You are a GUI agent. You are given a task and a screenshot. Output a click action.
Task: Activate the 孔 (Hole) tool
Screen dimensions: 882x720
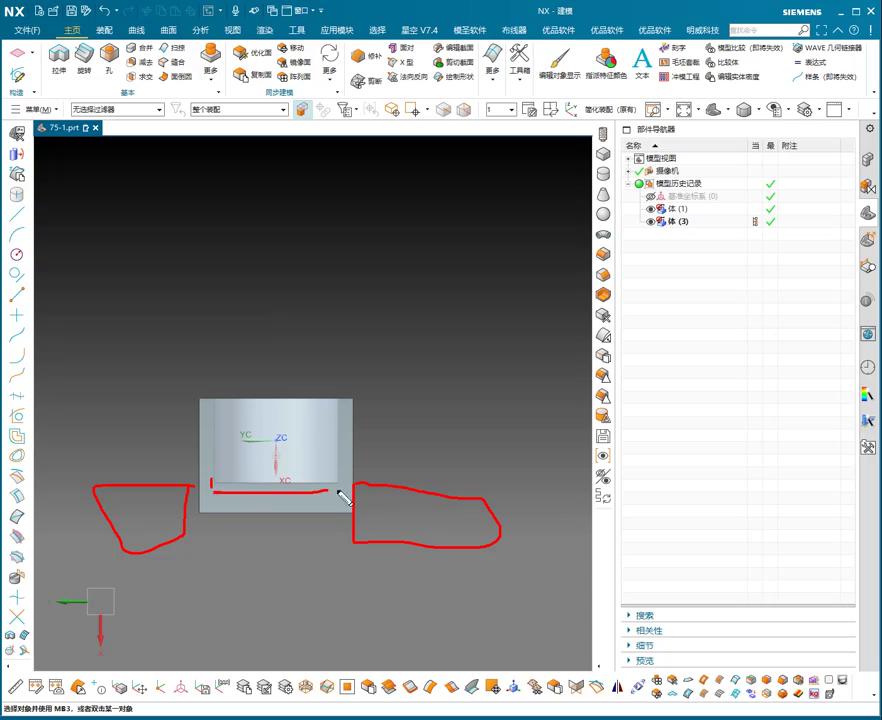108,58
